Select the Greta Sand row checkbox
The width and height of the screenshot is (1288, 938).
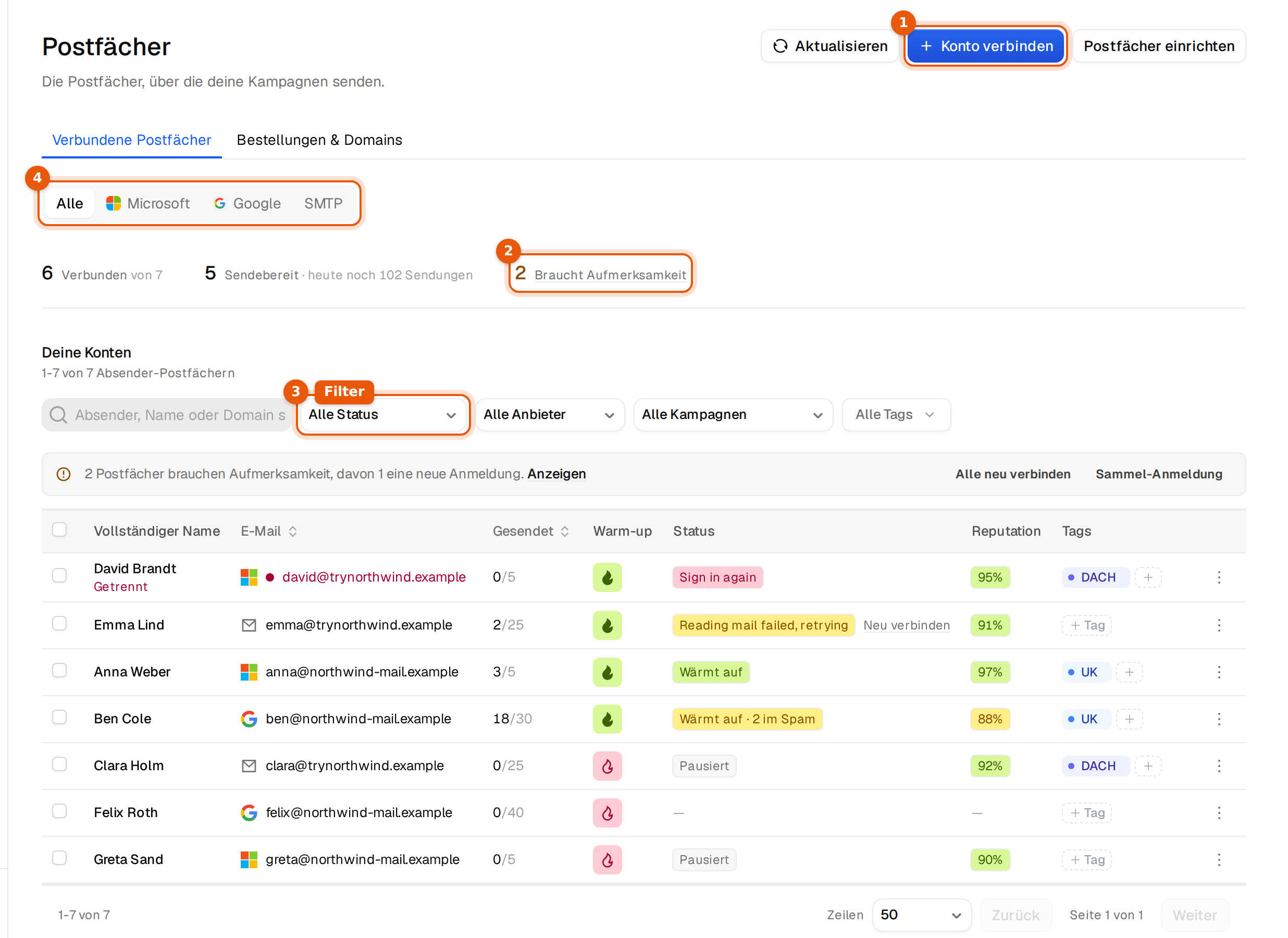click(x=59, y=858)
